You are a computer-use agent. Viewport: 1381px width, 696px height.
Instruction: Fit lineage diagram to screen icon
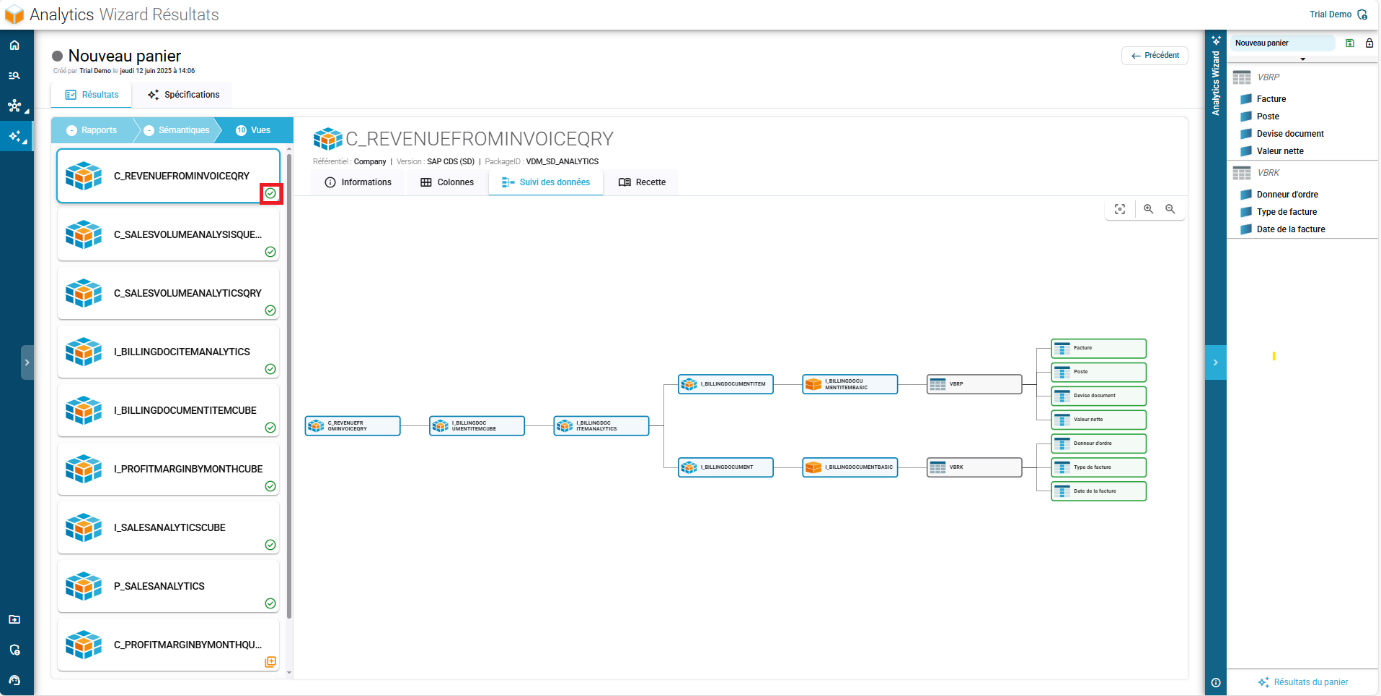[1120, 209]
